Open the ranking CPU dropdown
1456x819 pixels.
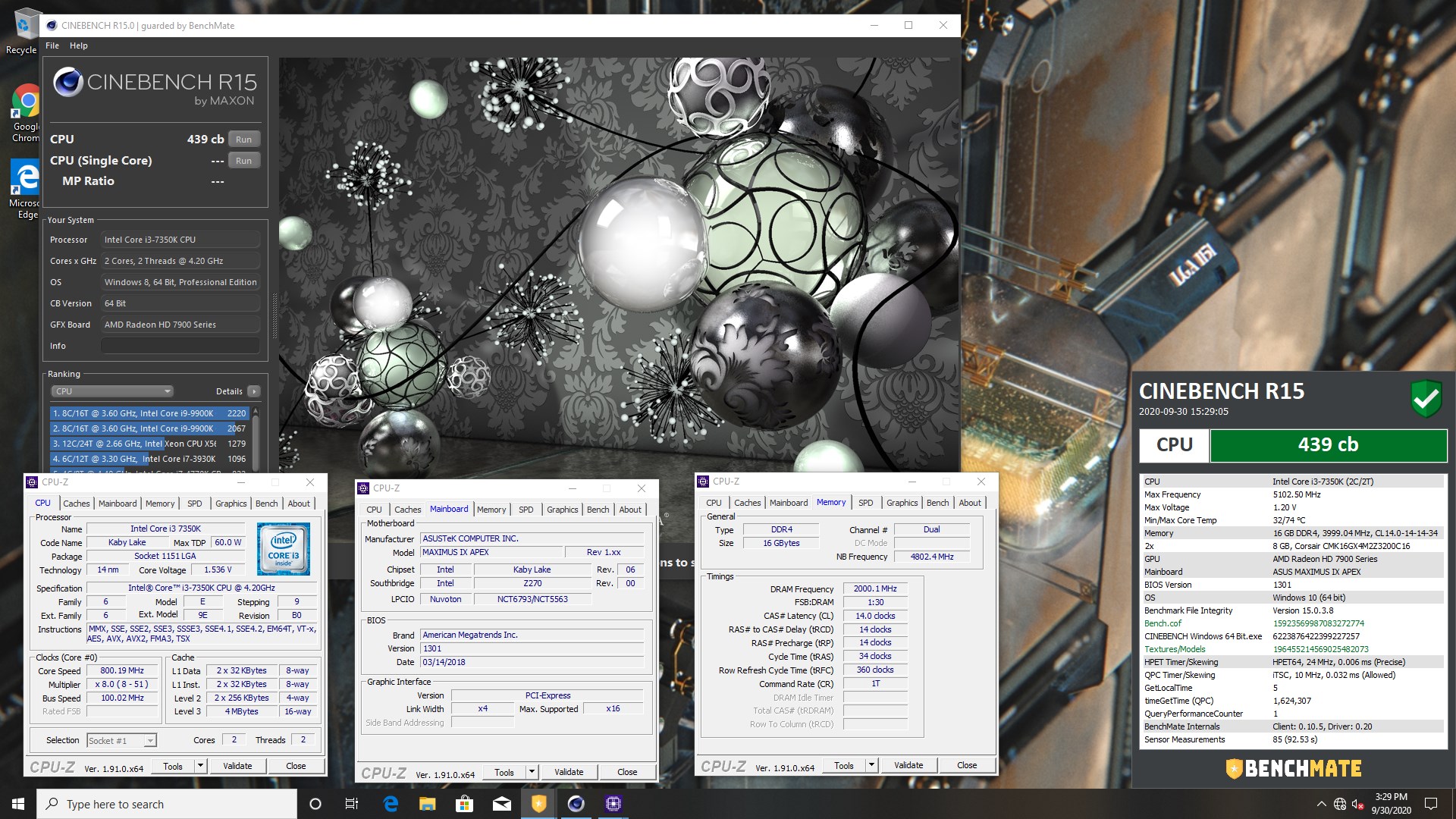[x=112, y=391]
